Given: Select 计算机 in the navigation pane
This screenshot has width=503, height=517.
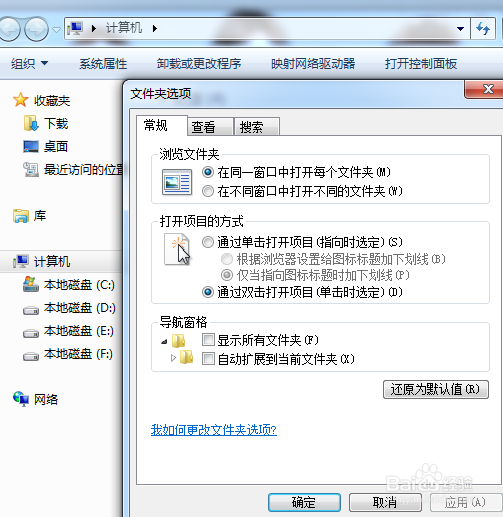Looking at the screenshot, I should [52, 262].
